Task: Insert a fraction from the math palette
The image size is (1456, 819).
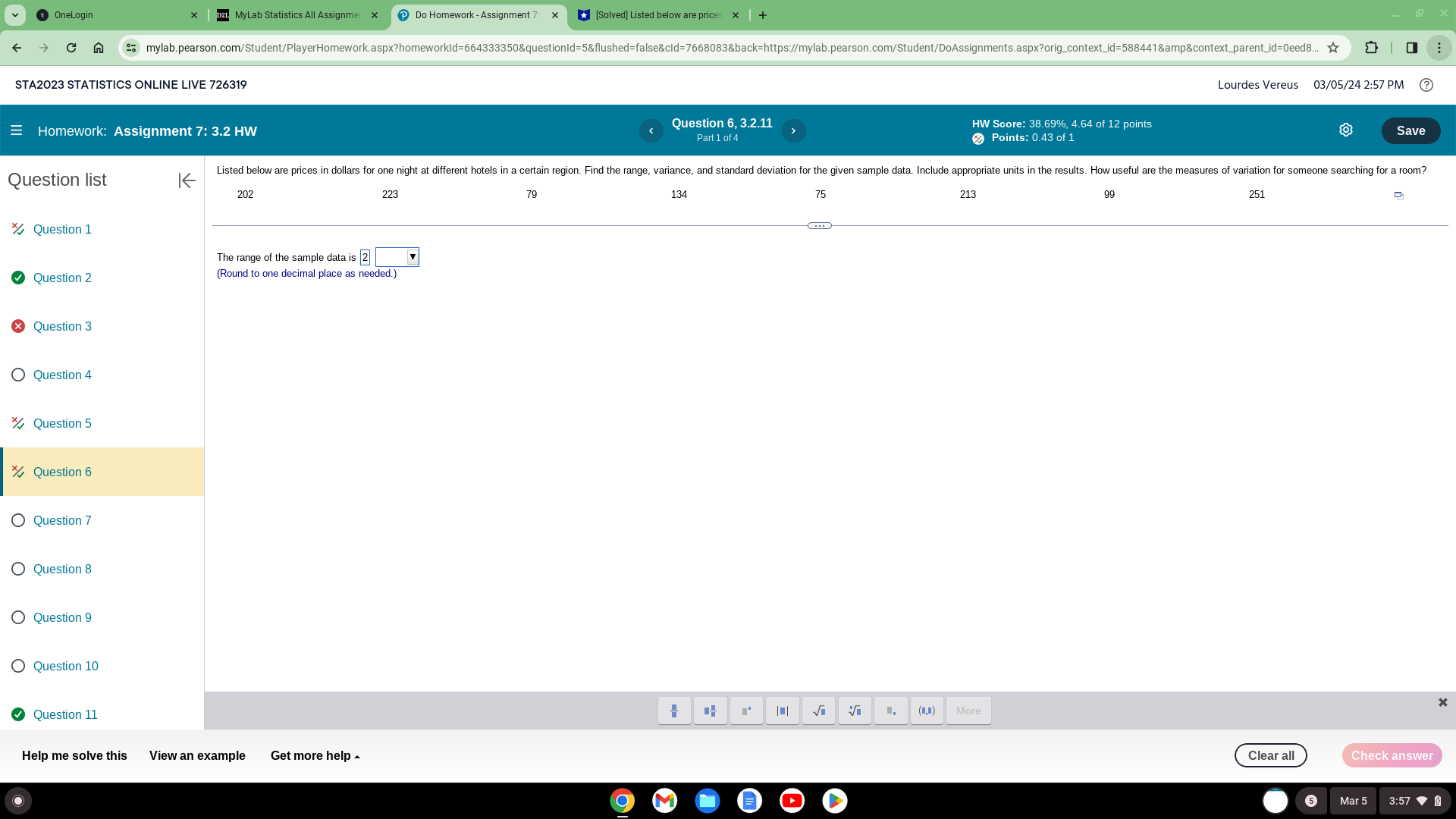Action: [x=674, y=711]
